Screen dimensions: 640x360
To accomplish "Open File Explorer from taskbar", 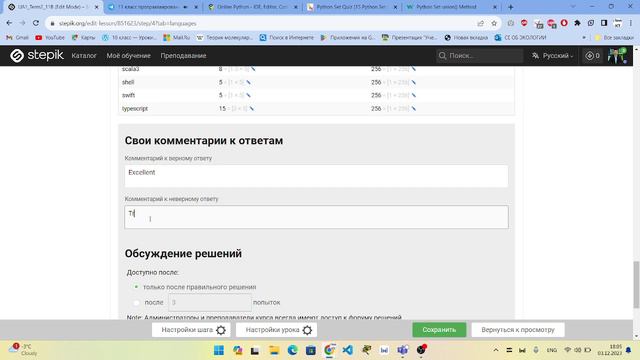I will 274,350.
